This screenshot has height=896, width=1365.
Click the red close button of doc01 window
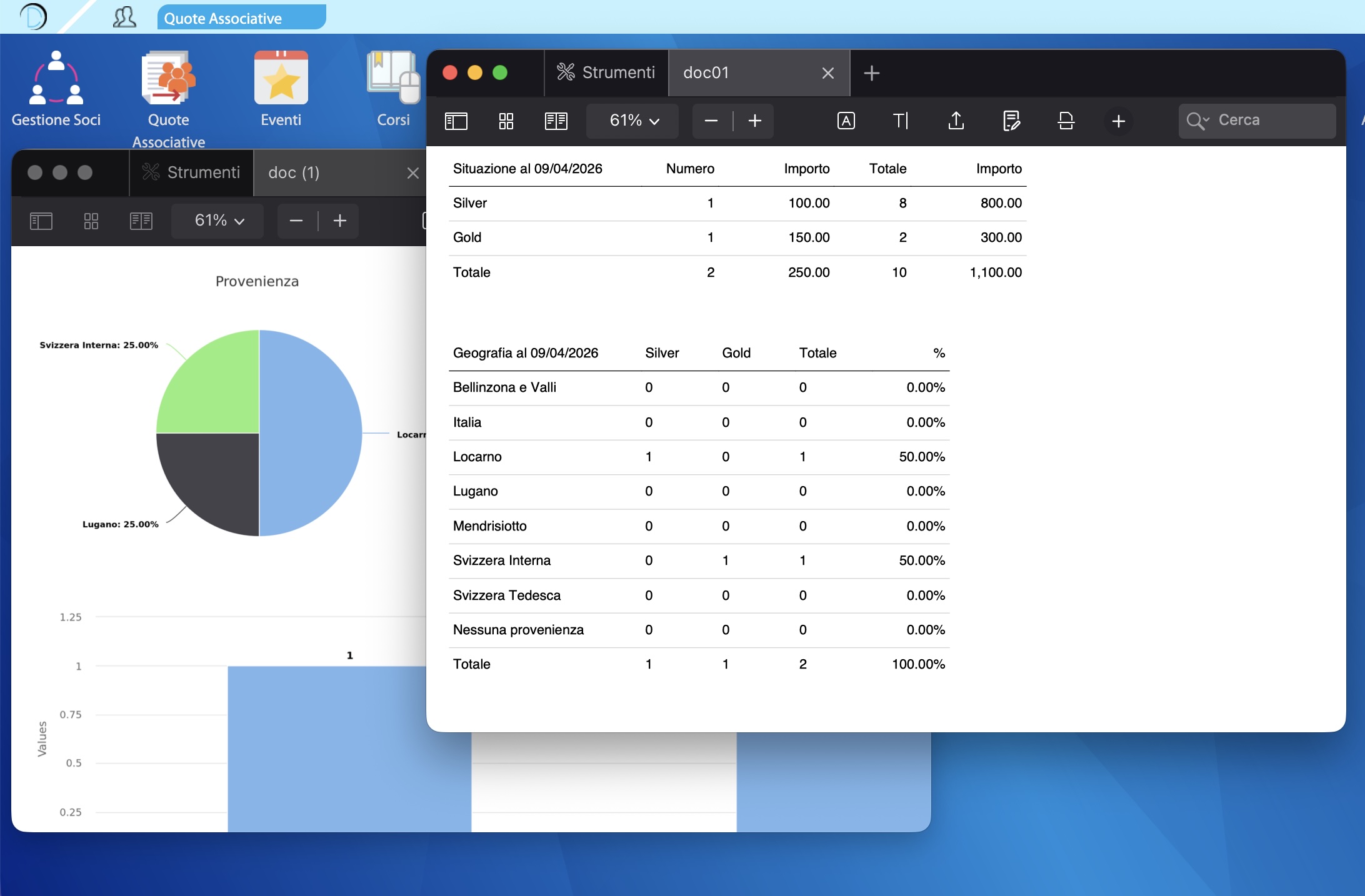pyautogui.click(x=450, y=72)
